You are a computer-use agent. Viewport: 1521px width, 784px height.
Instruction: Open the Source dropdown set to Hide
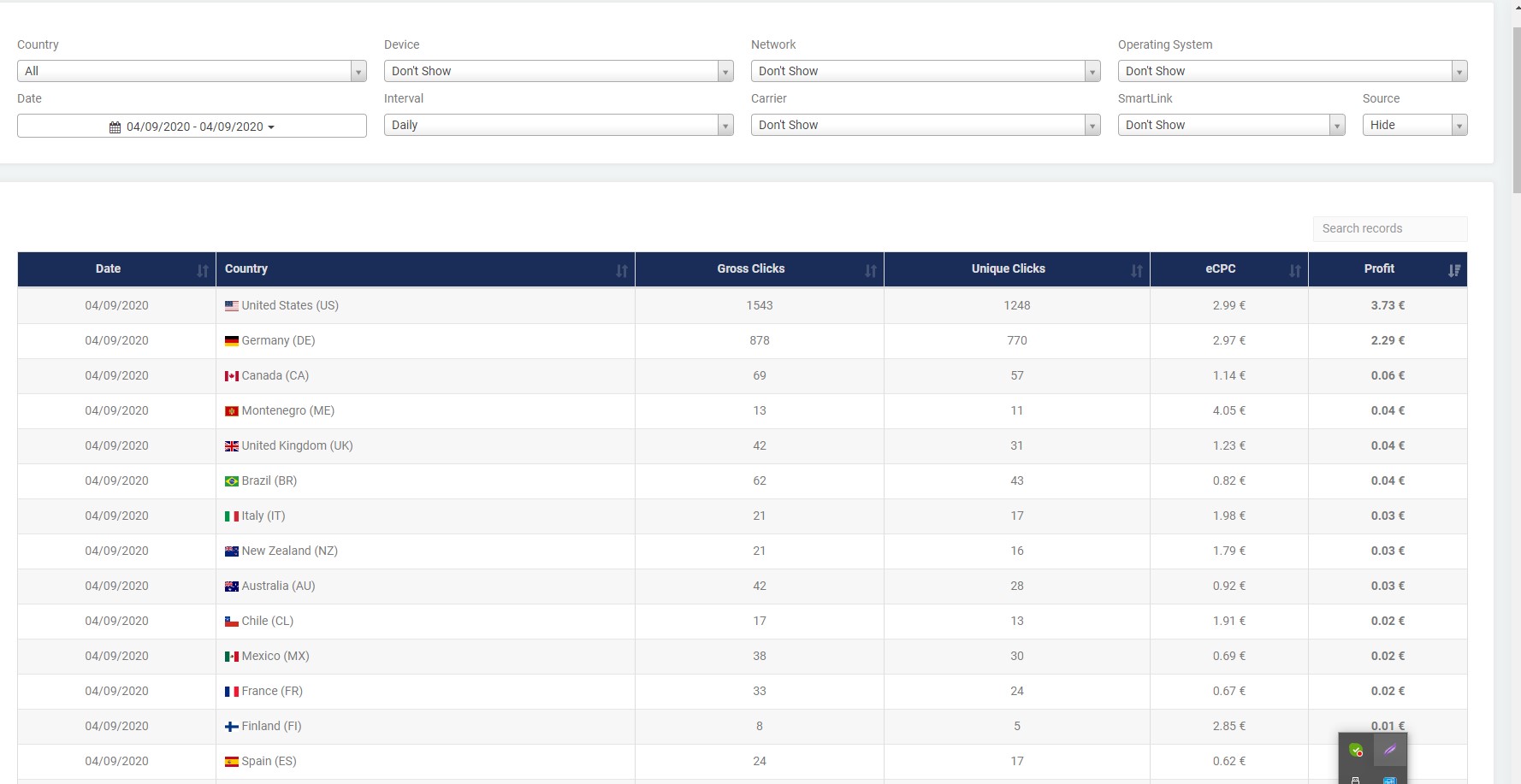1415,125
